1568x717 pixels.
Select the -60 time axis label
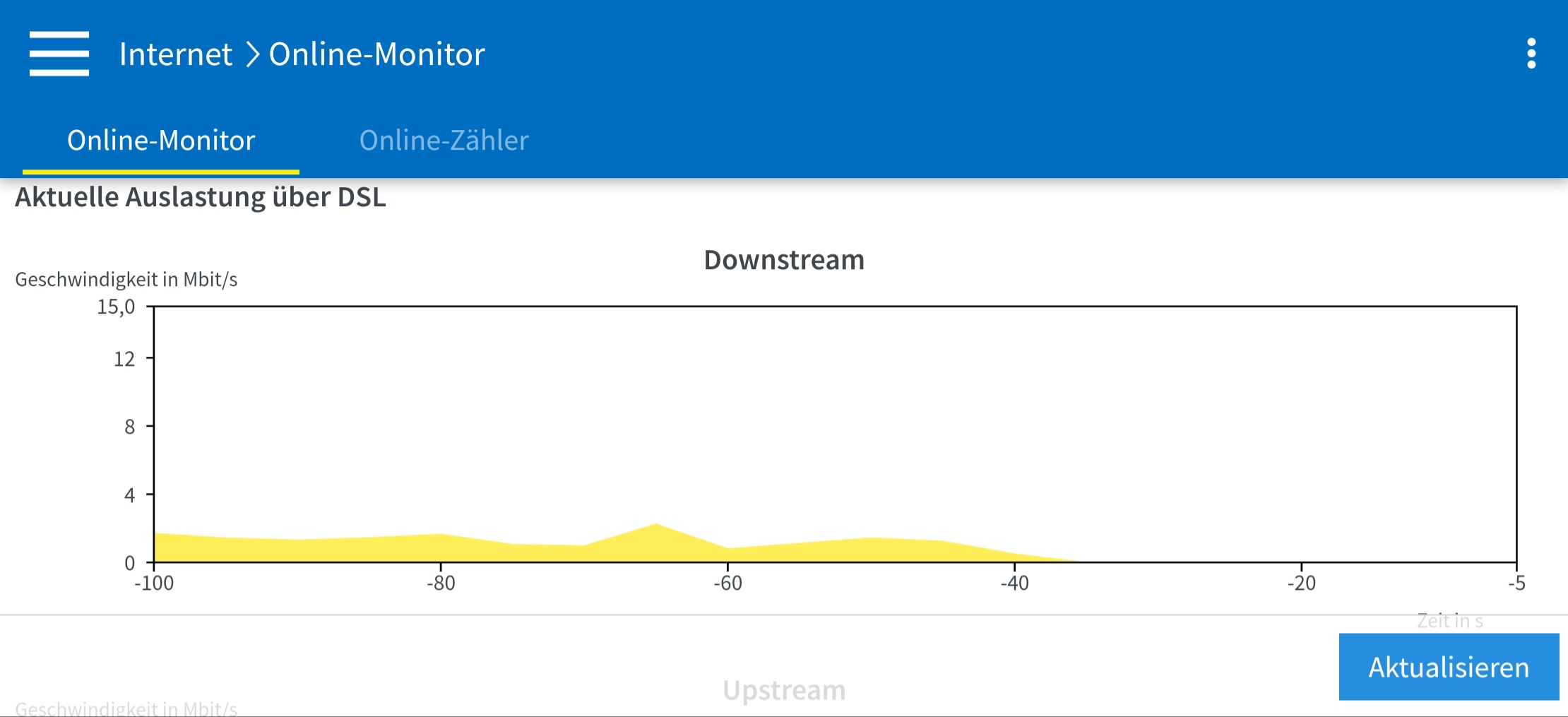coord(727,583)
